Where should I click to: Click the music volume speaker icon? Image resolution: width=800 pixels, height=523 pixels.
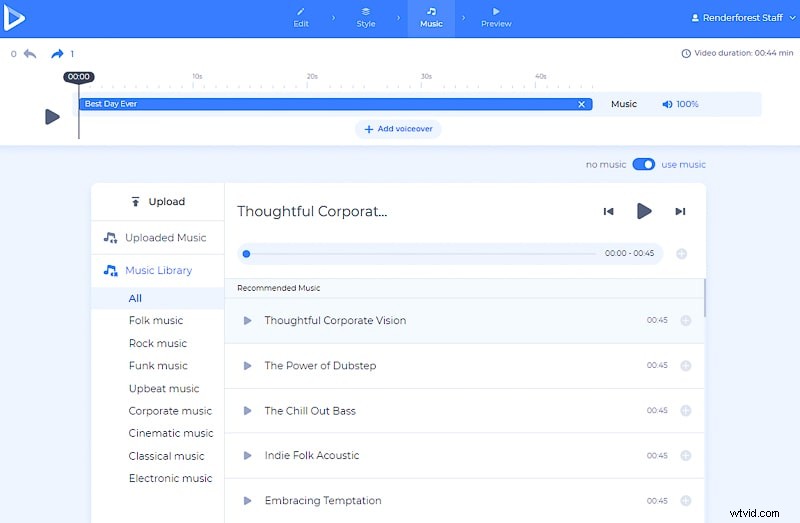[667, 104]
